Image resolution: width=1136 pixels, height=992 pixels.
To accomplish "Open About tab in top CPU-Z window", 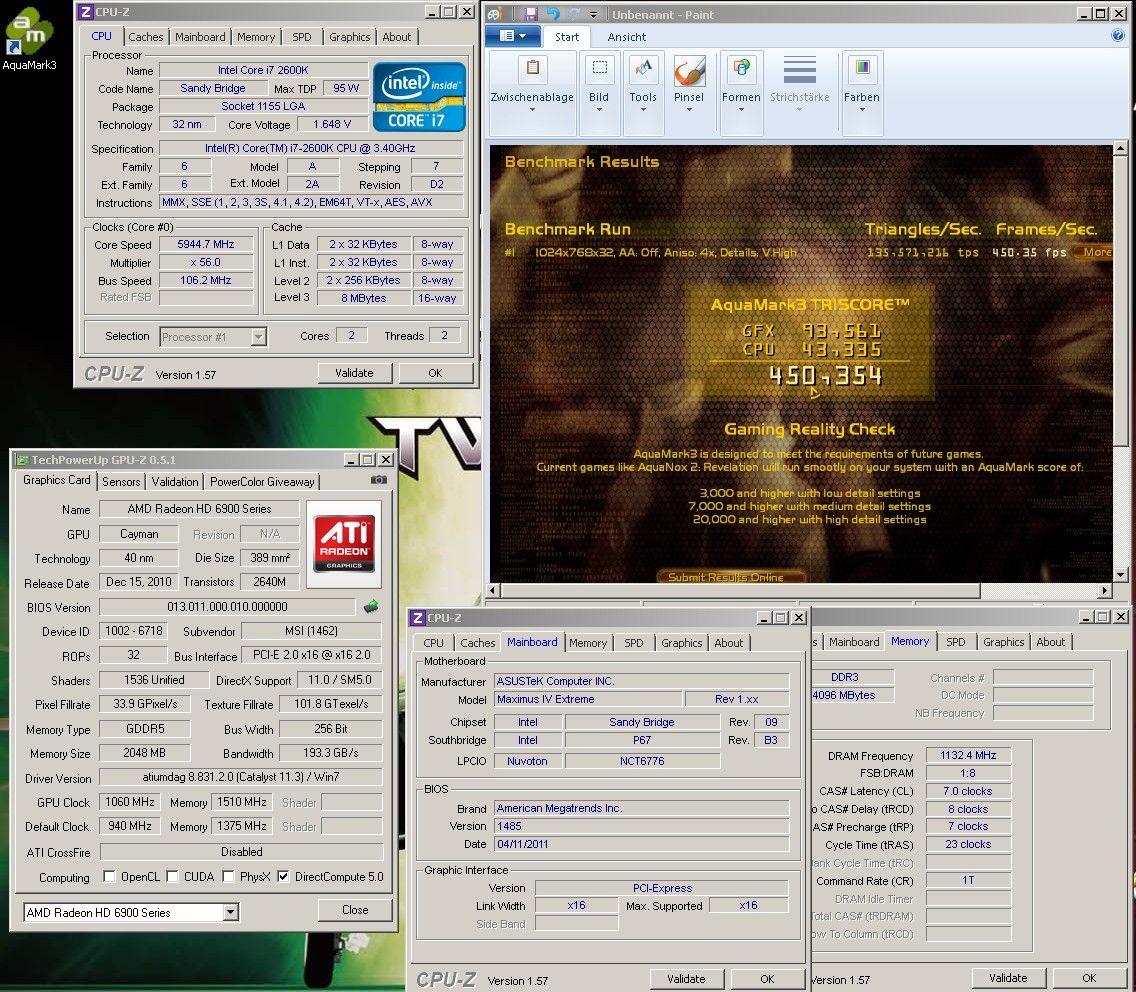I will (x=396, y=36).
